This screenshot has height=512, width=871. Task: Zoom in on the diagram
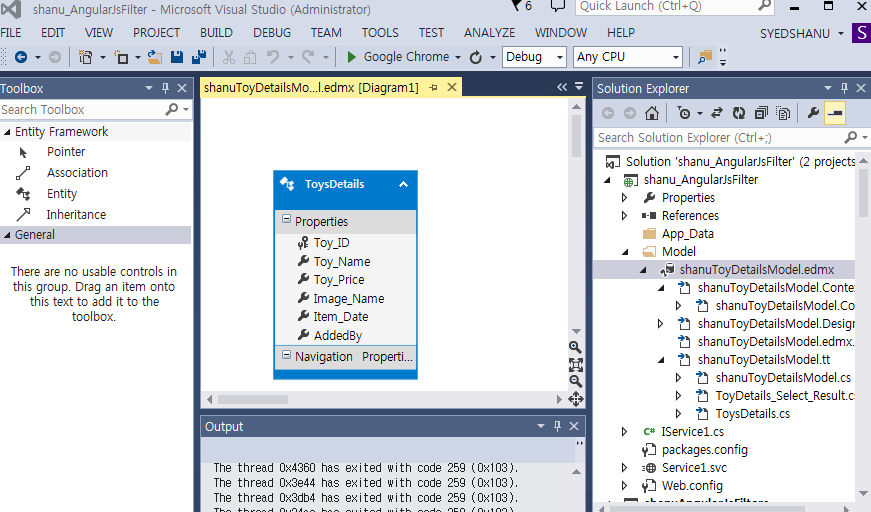click(575, 348)
